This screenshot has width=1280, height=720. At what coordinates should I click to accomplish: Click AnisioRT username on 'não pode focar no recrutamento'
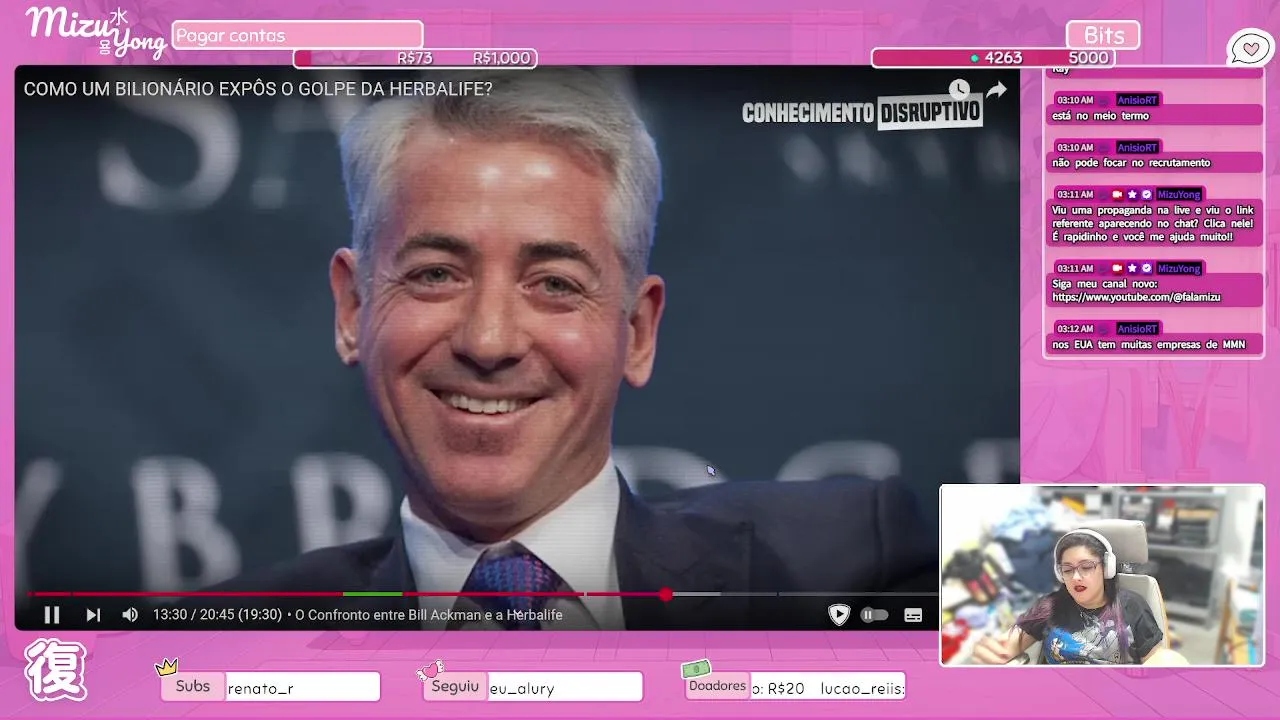tap(1137, 147)
